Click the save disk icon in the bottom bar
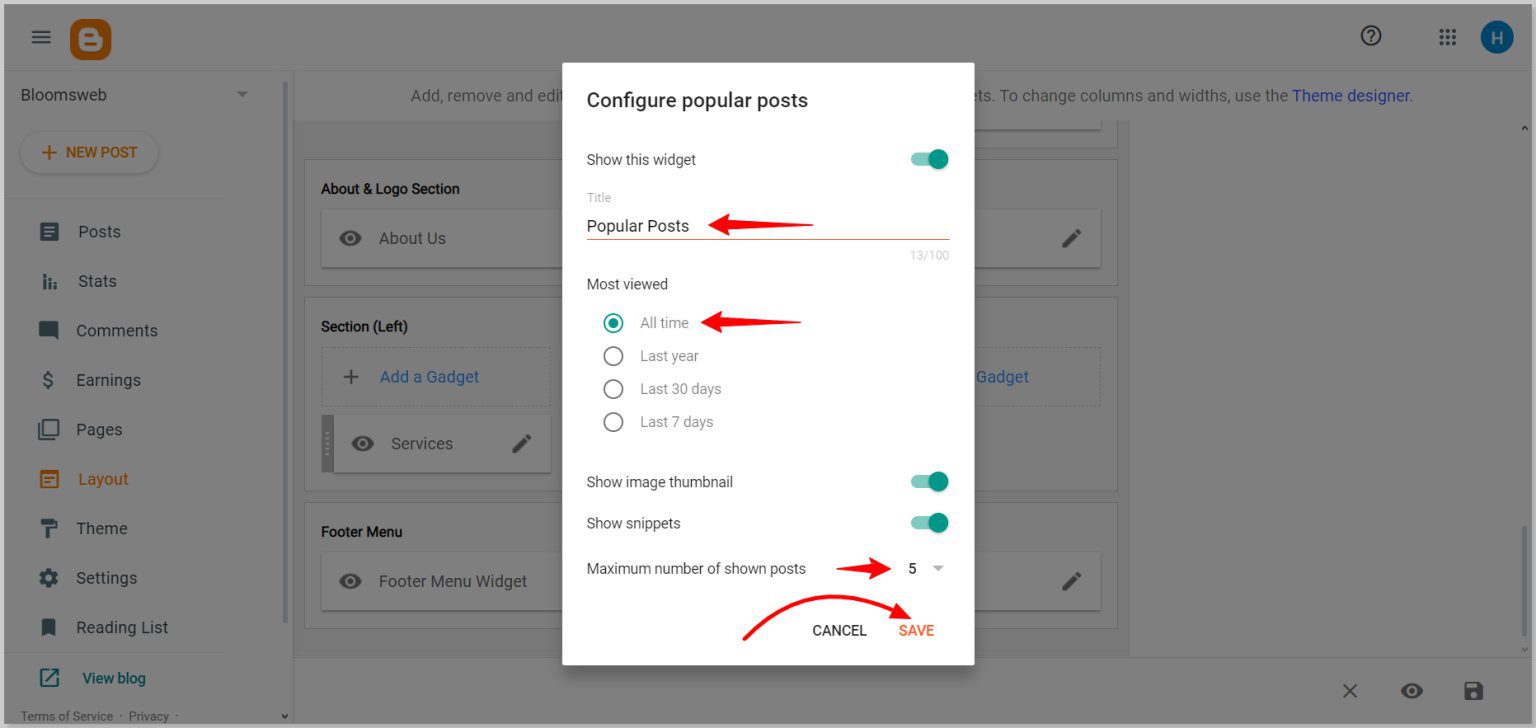The height and width of the screenshot is (728, 1536). pyautogui.click(x=1473, y=690)
